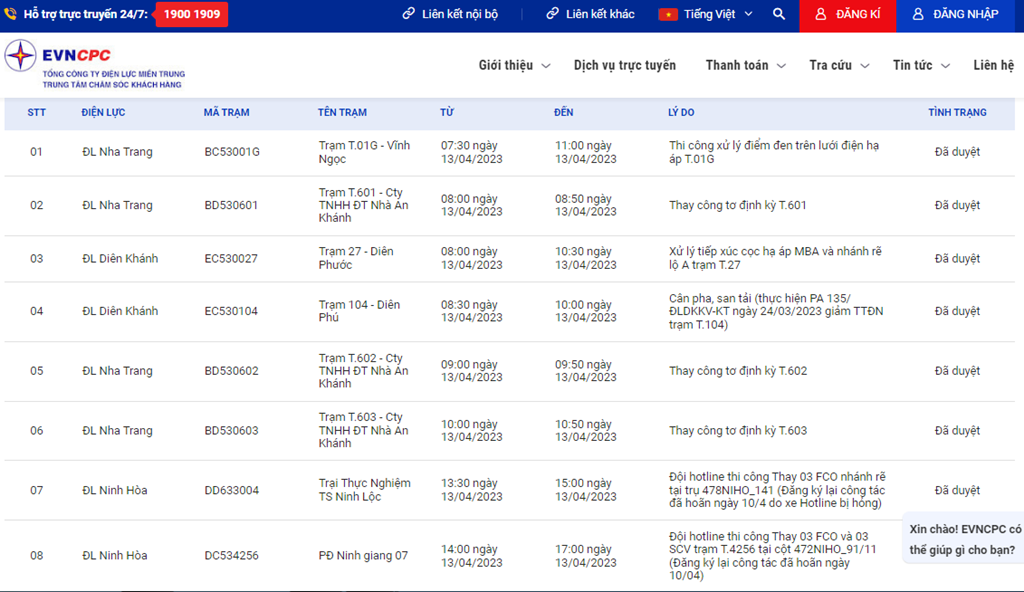This screenshot has width=1024, height=592.
Task: Click the 1900 1909 hotline button
Action: 191,15
